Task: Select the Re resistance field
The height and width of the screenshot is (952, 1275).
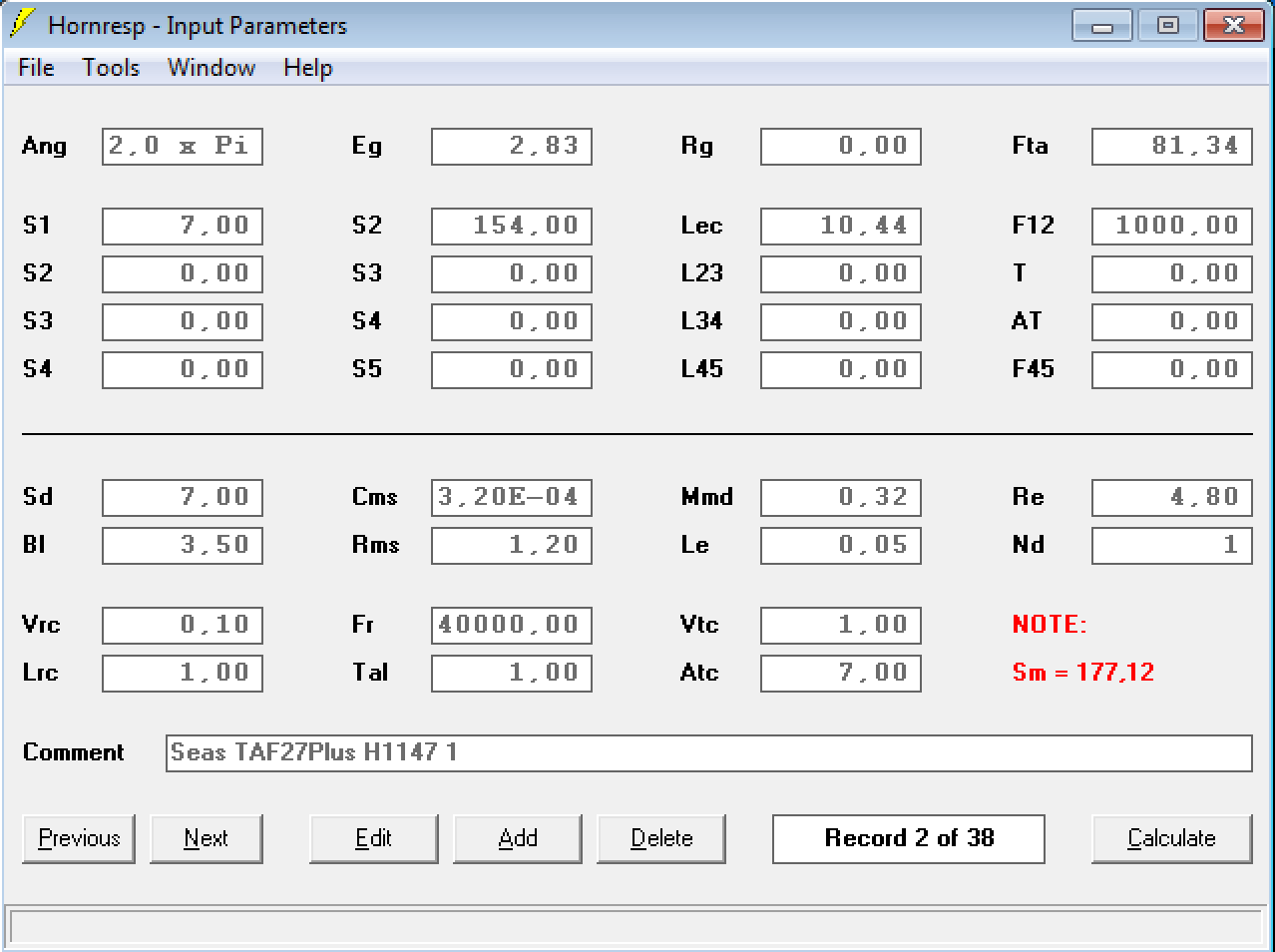Action: click(x=1171, y=497)
